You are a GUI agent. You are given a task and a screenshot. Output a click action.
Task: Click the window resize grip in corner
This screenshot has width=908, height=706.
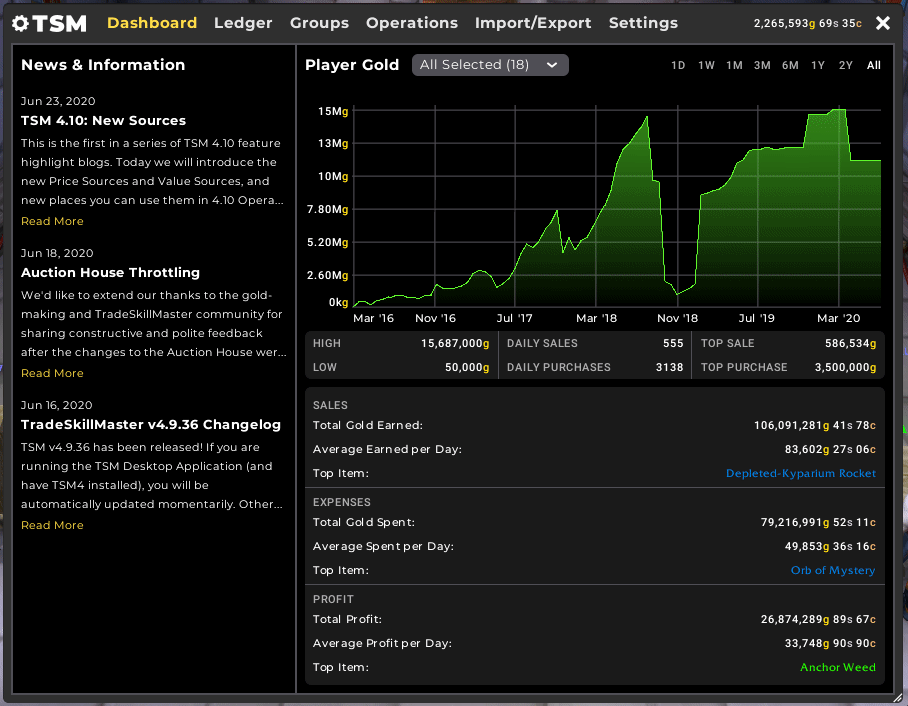click(x=898, y=697)
